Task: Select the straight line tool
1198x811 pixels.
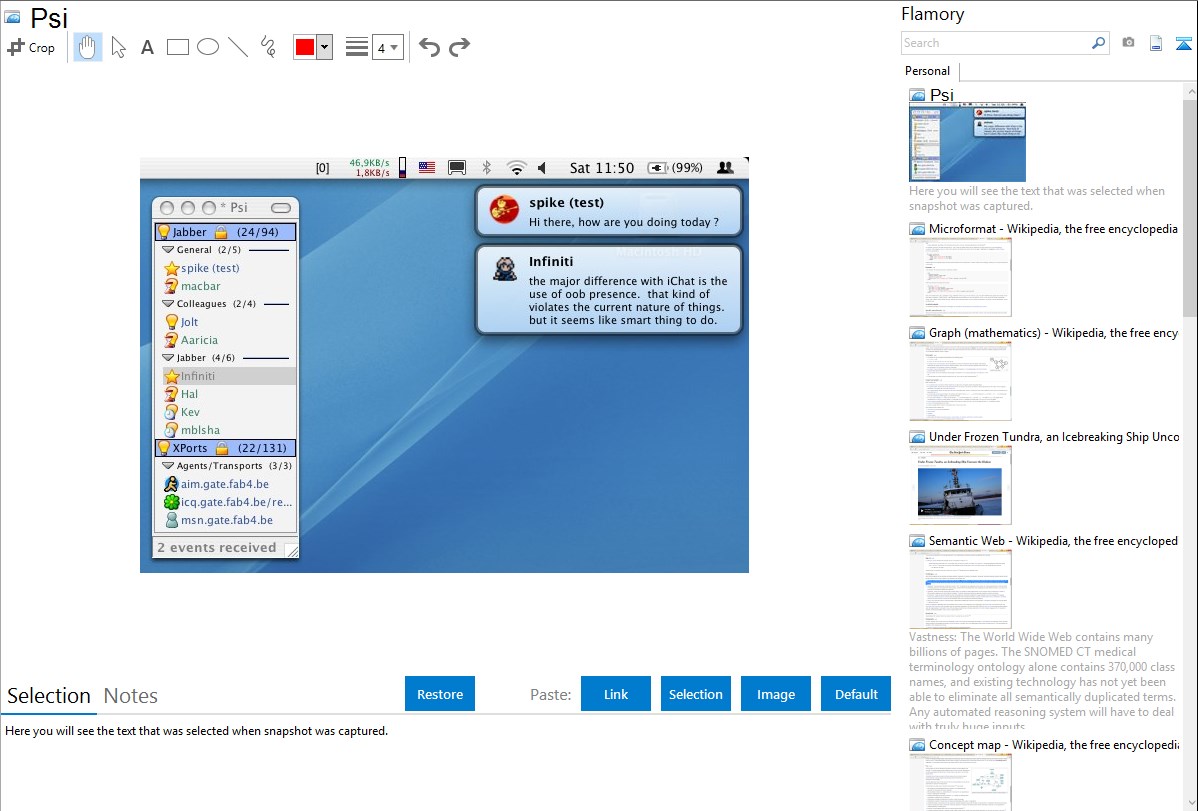Action: coord(238,47)
